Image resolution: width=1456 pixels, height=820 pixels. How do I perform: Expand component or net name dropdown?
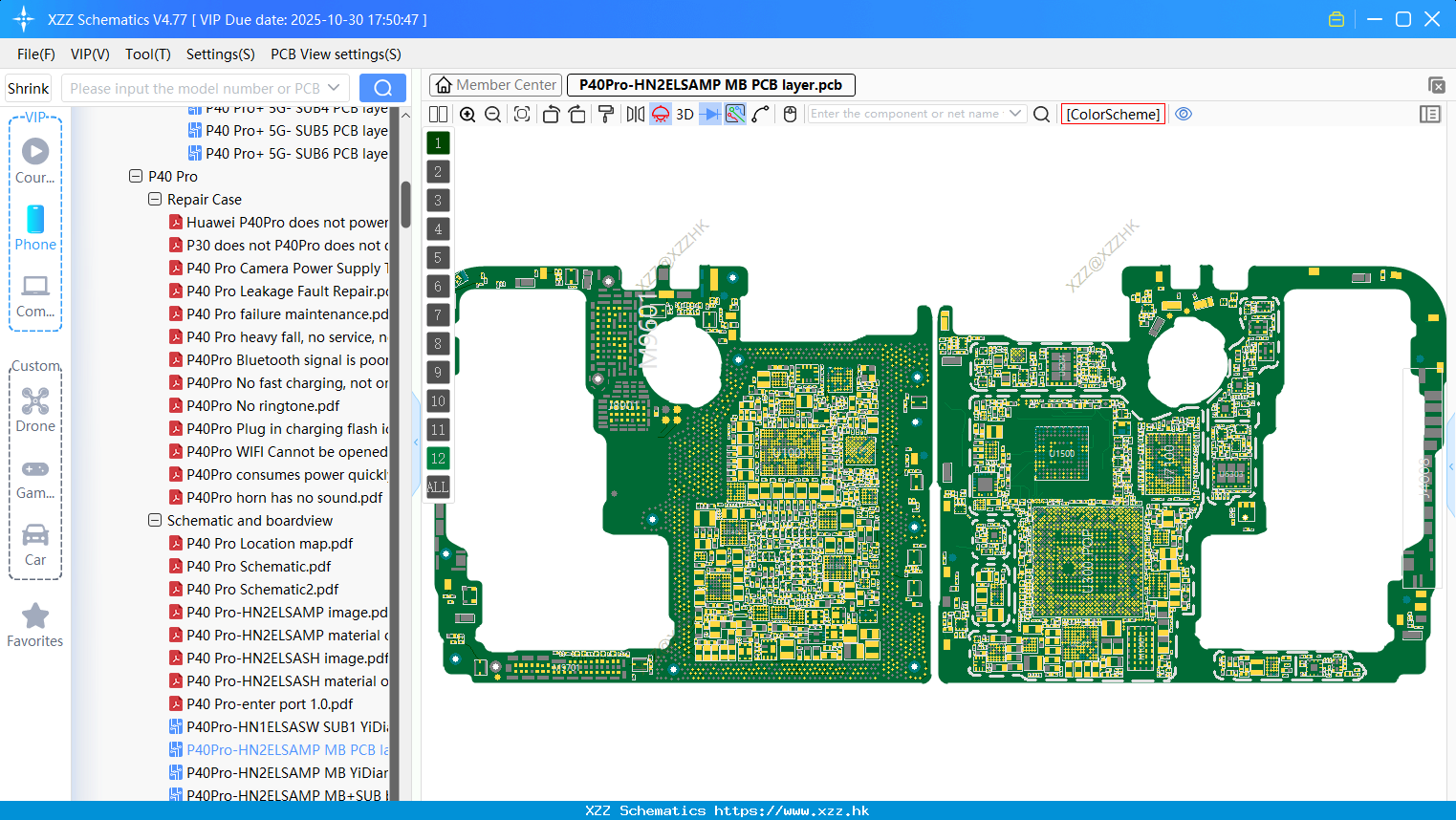(x=1015, y=114)
